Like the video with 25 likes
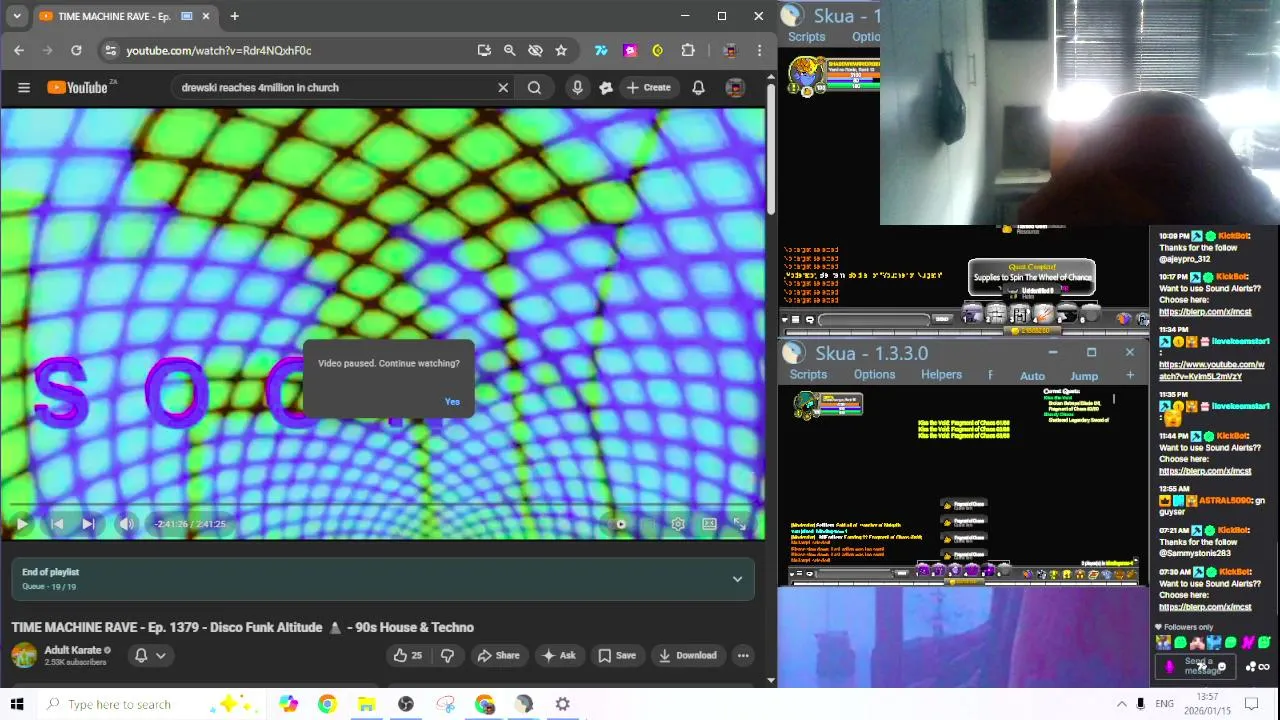 point(407,656)
